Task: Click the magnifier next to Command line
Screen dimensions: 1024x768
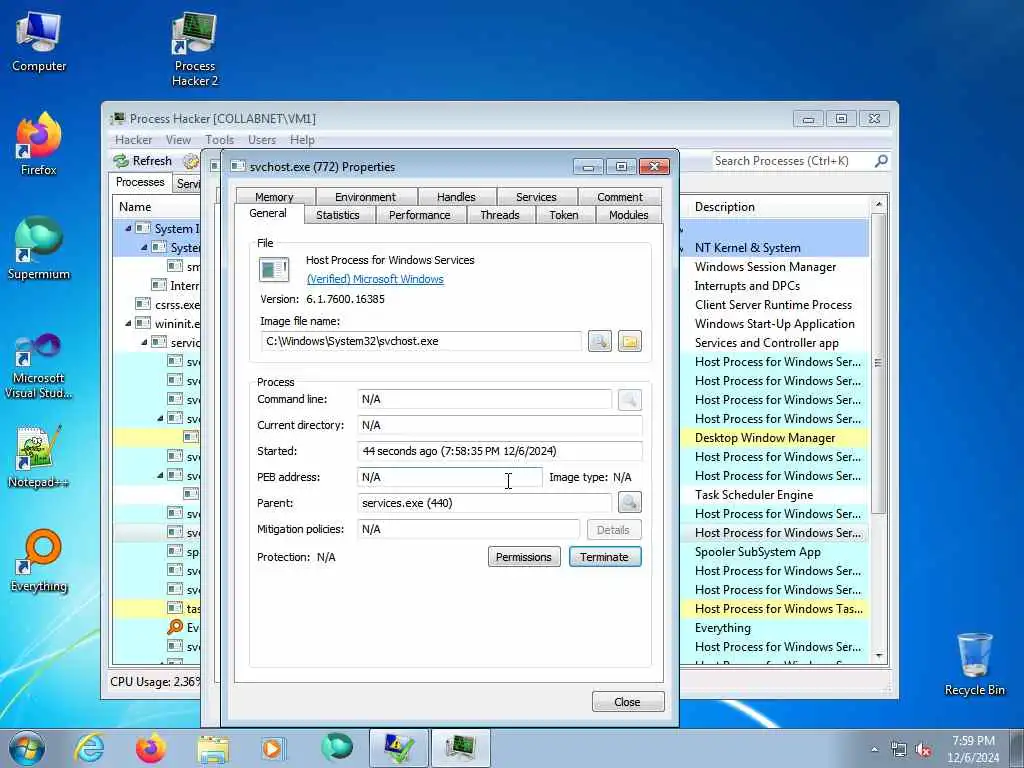Action: tap(630, 400)
